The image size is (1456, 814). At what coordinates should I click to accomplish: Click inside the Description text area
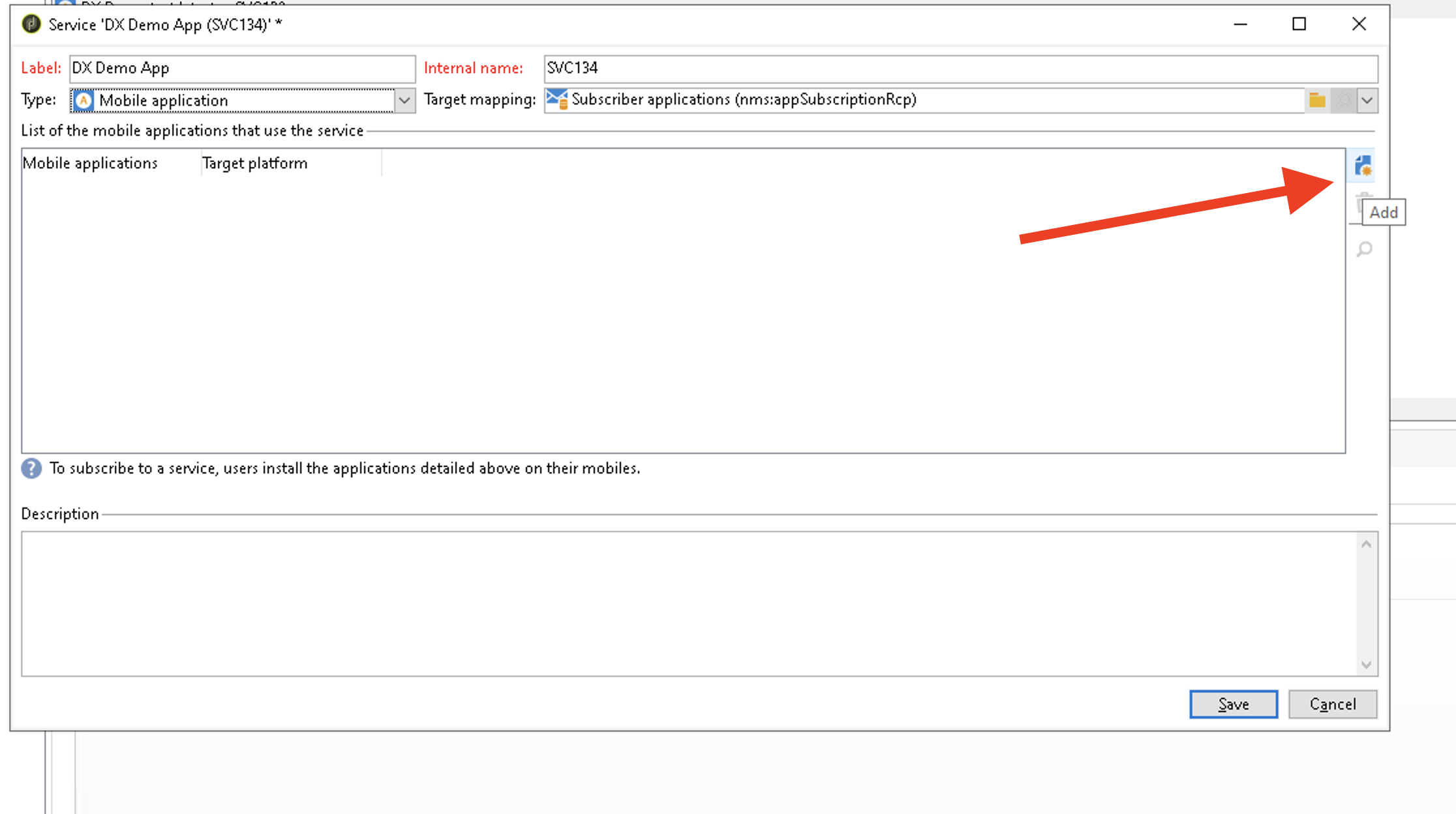coord(690,604)
